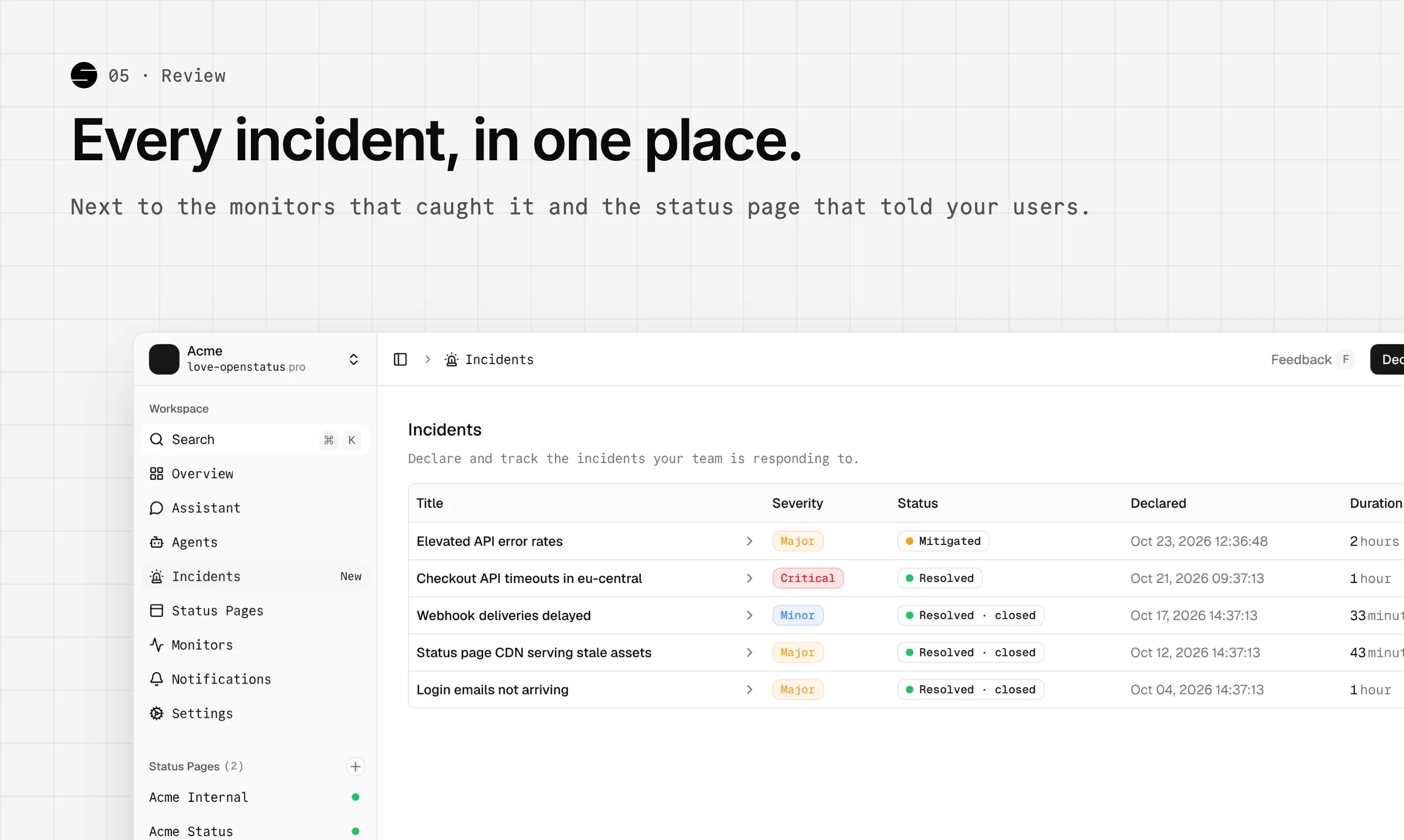Image resolution: width=1404 pixels, height=840 pixels.
Task: Click the Notifications bell icon
Action: 156,679
